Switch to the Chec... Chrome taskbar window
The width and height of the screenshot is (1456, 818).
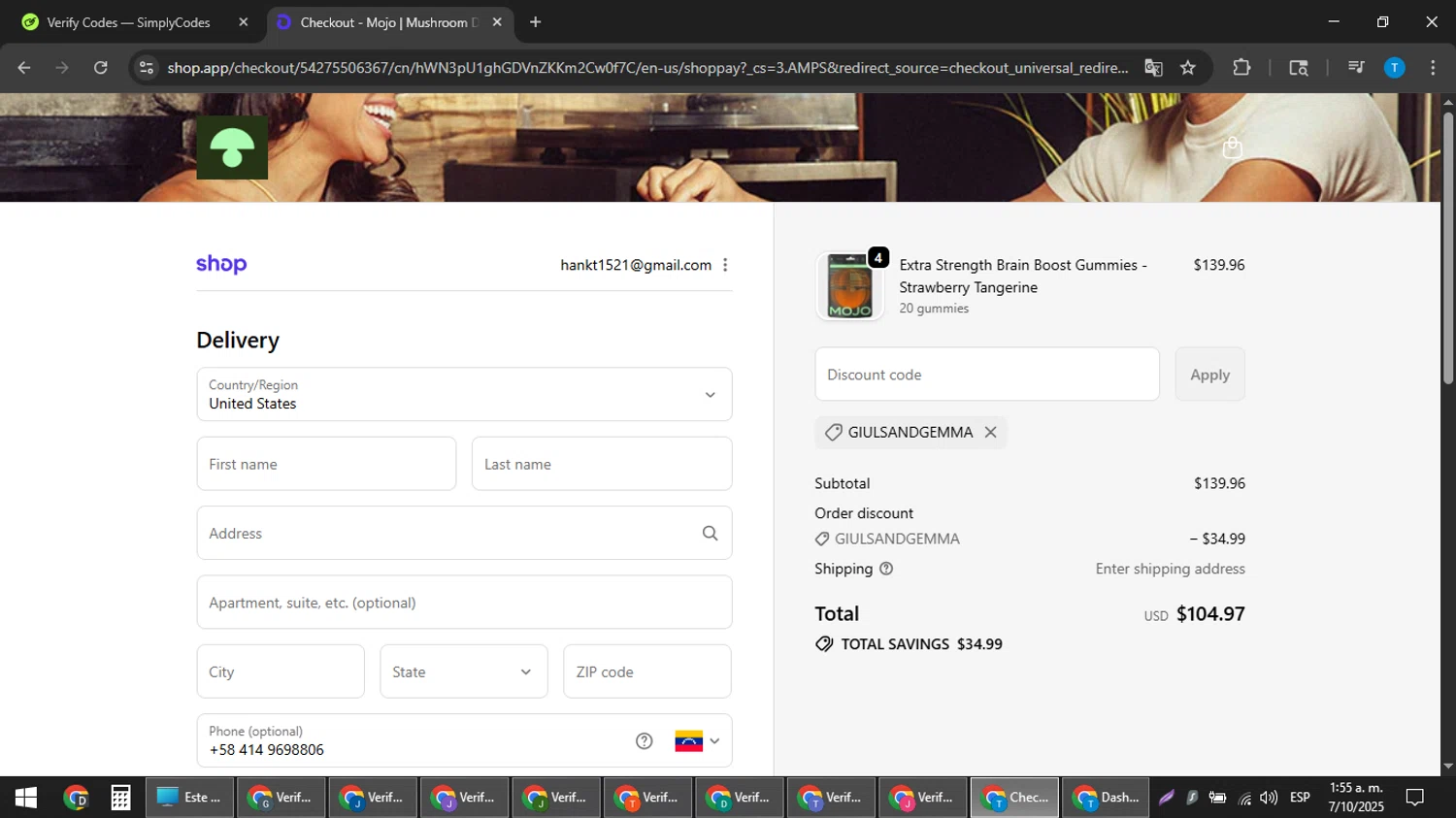tap(1015, 798)
